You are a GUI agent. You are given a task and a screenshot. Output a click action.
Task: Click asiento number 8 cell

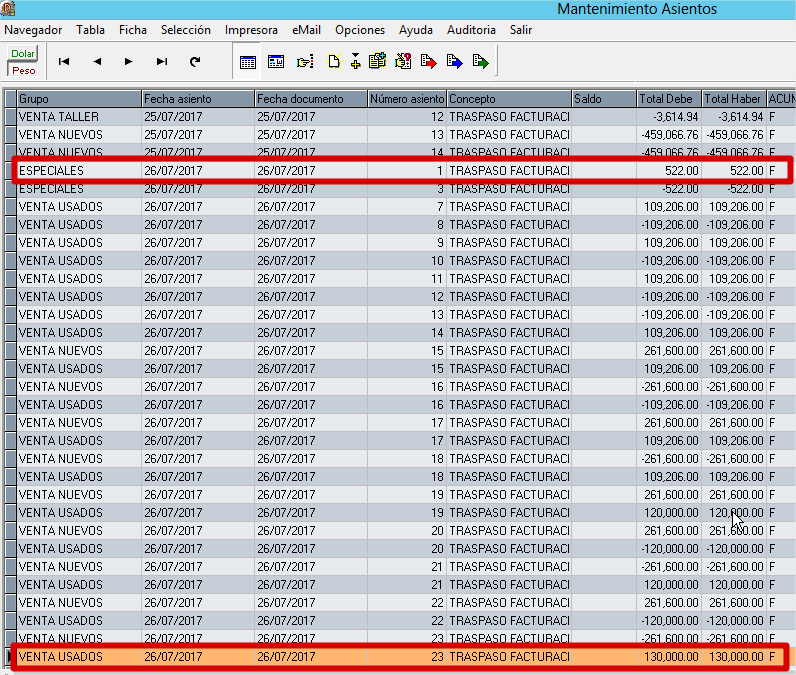(x=407, y=225)
